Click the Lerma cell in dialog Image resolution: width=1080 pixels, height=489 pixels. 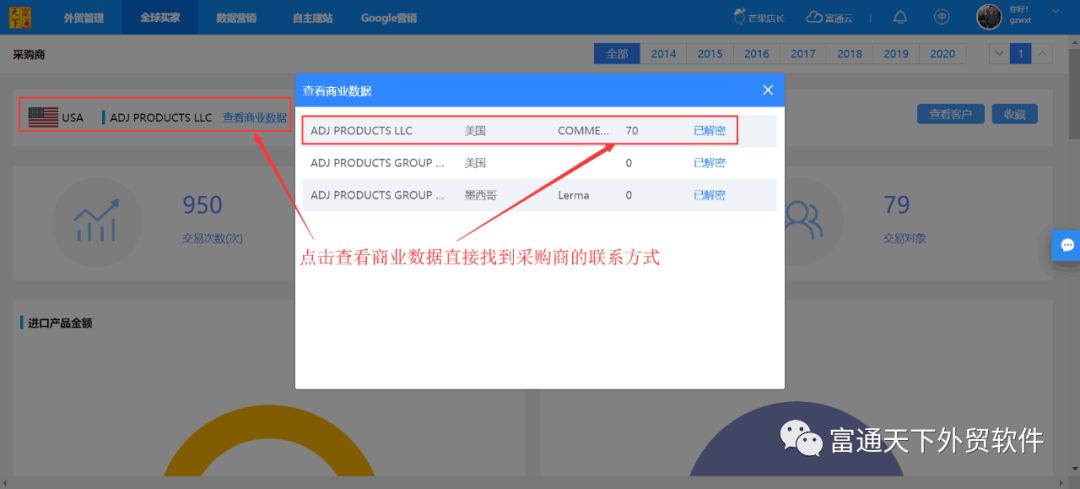pyautogui.click(x=573, y=195)
